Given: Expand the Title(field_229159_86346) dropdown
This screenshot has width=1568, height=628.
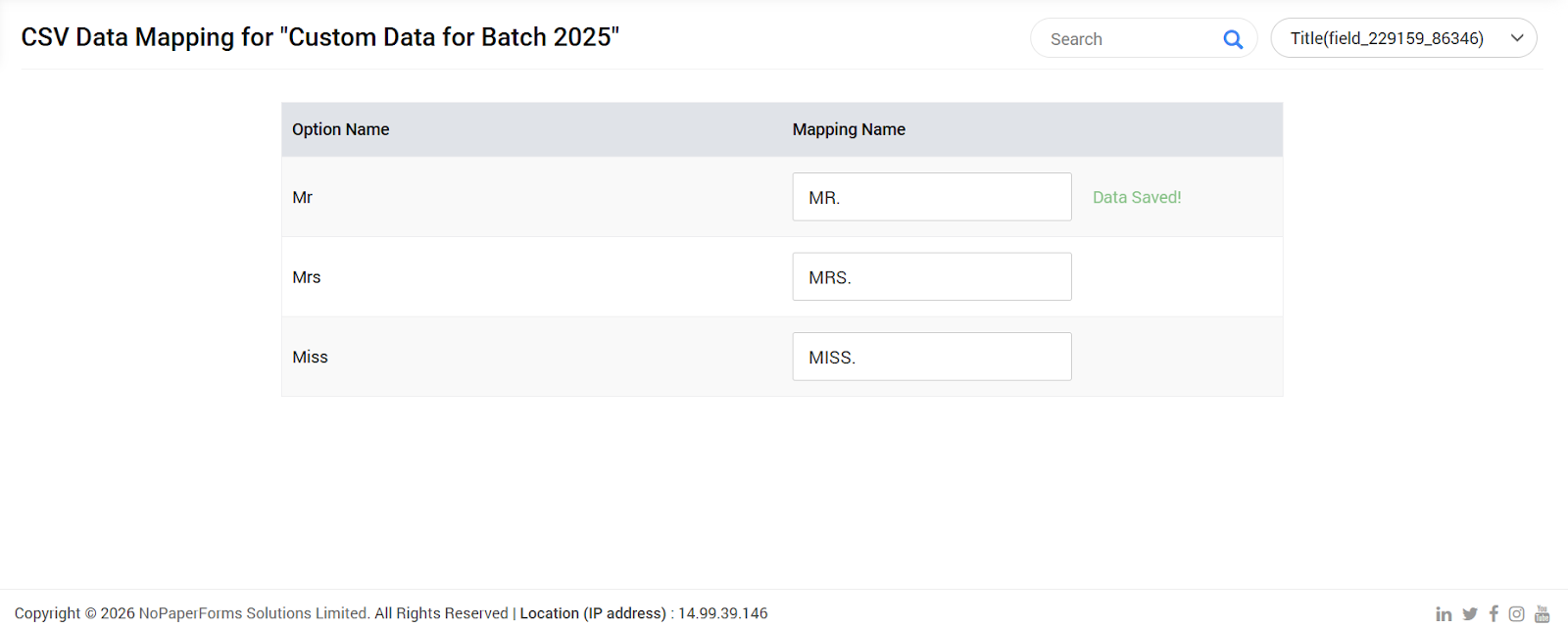Looking at the screenshot, I should coord(1403,39).
